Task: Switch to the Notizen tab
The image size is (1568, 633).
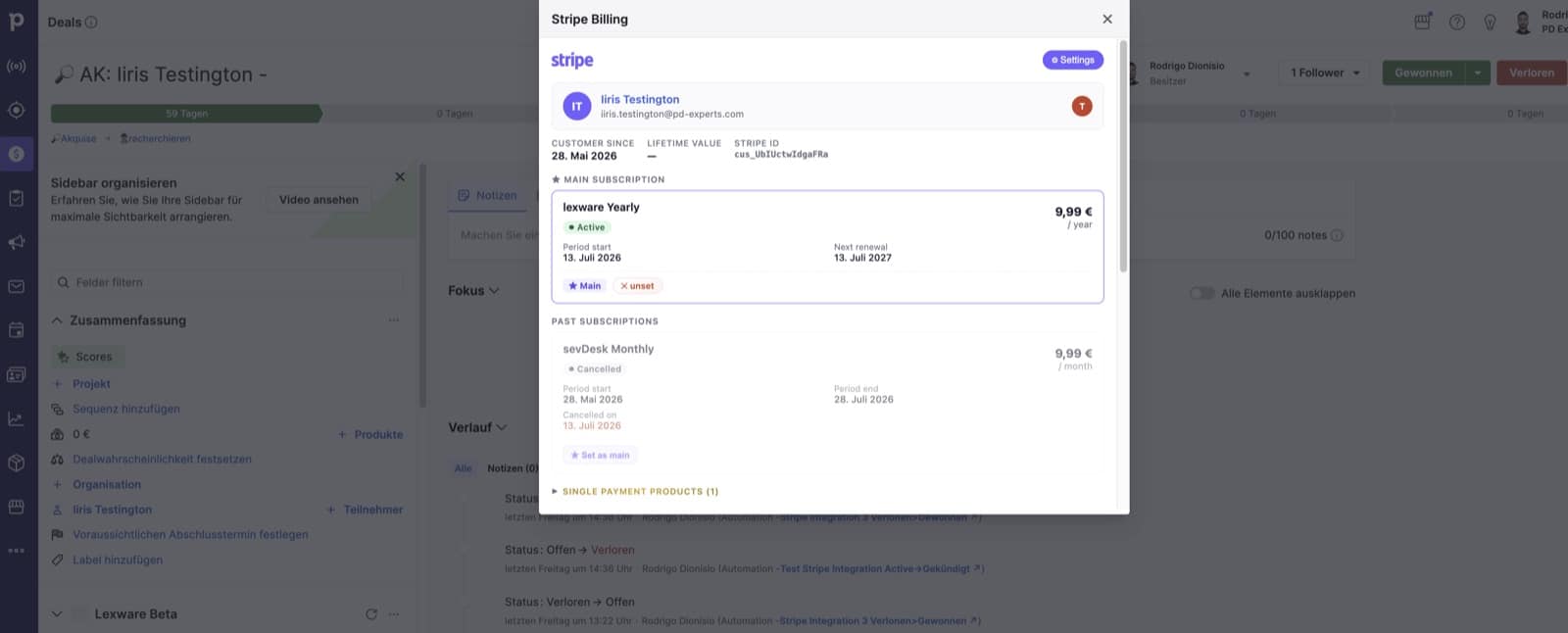Action: [x=488, y=196]
